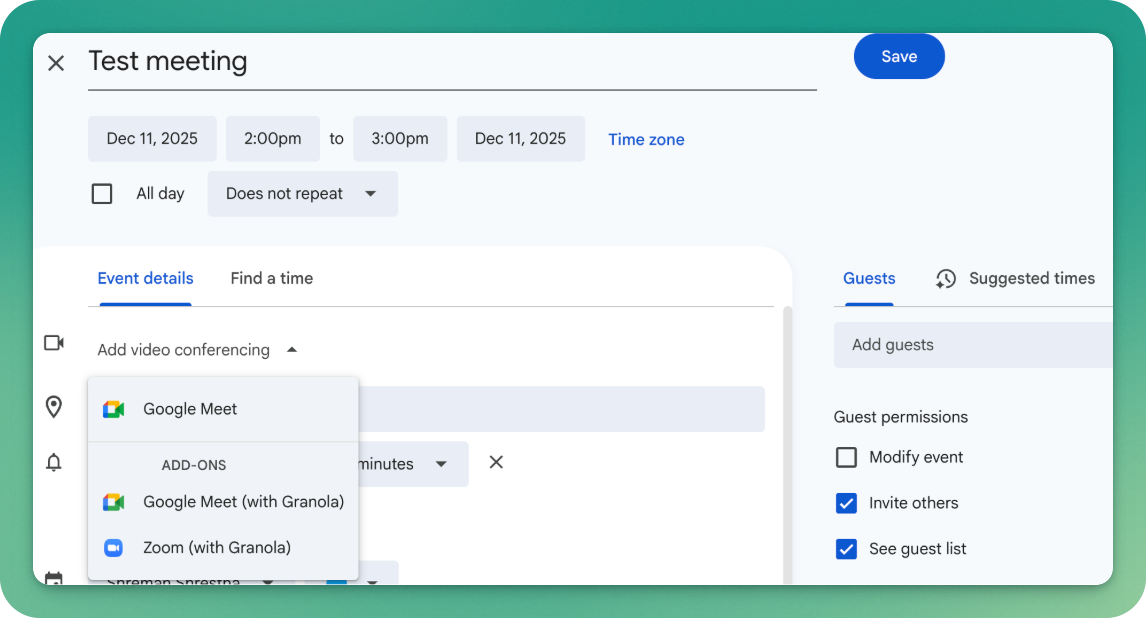Click the Zoom with Granola icon
Viewport: 1146px width, 618px height.
(113, 548)
